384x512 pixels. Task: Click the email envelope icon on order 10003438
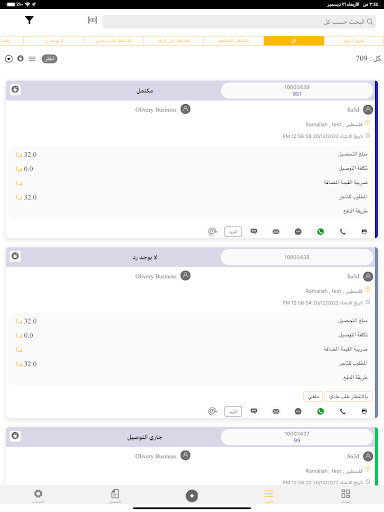[x=276, y=411]
